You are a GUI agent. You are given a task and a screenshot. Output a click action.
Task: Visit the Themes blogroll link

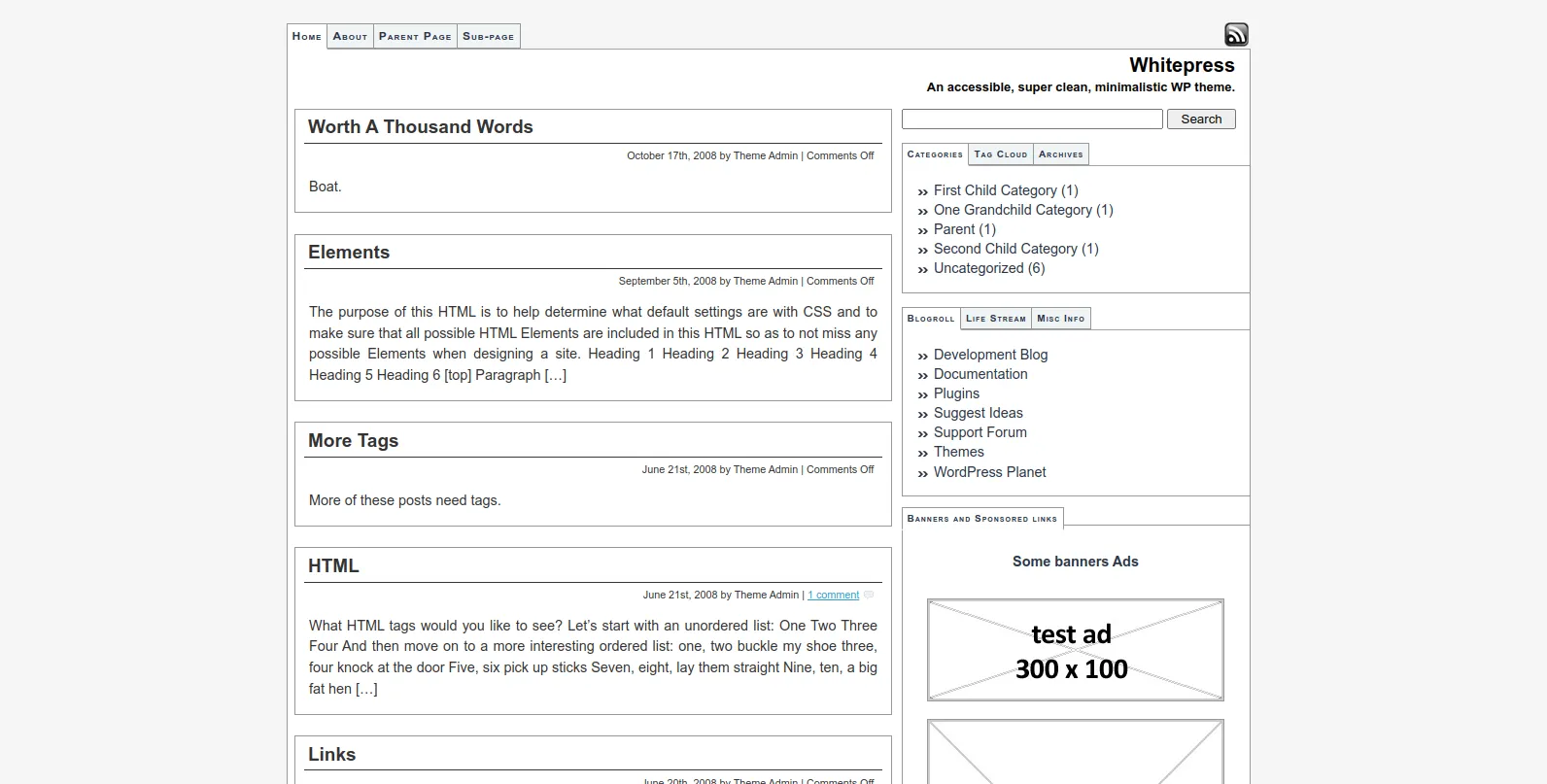(958, 452)
